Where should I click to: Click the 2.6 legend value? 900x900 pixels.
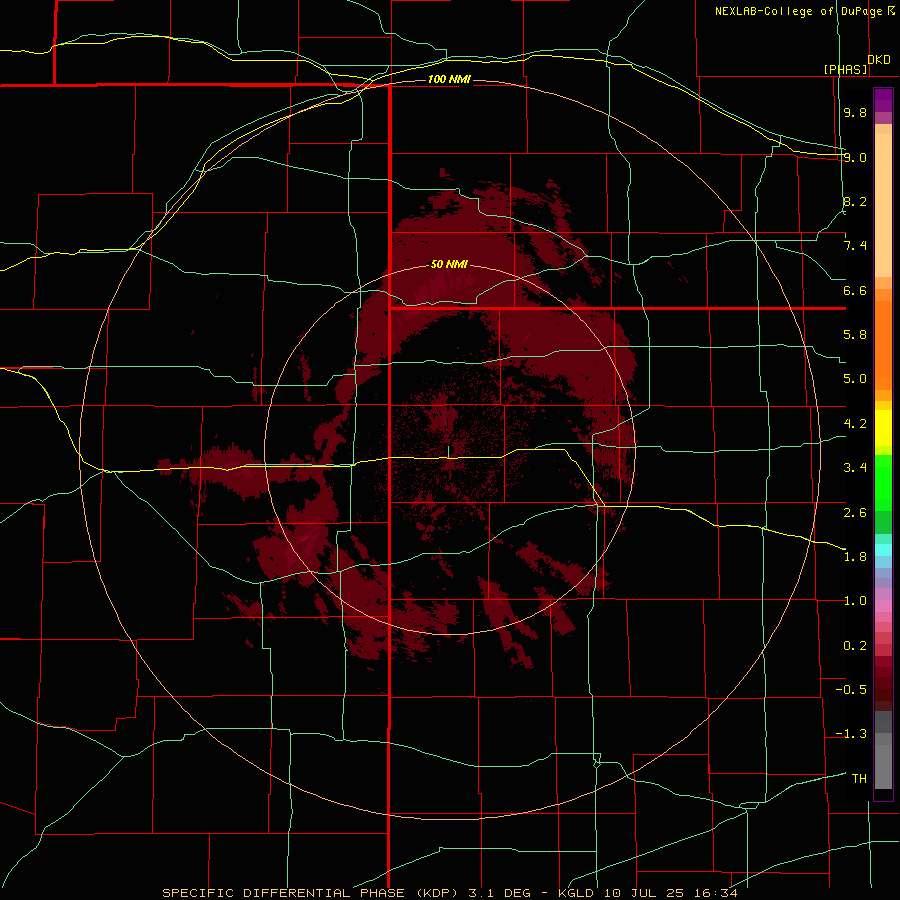click(x=855, y=513)
